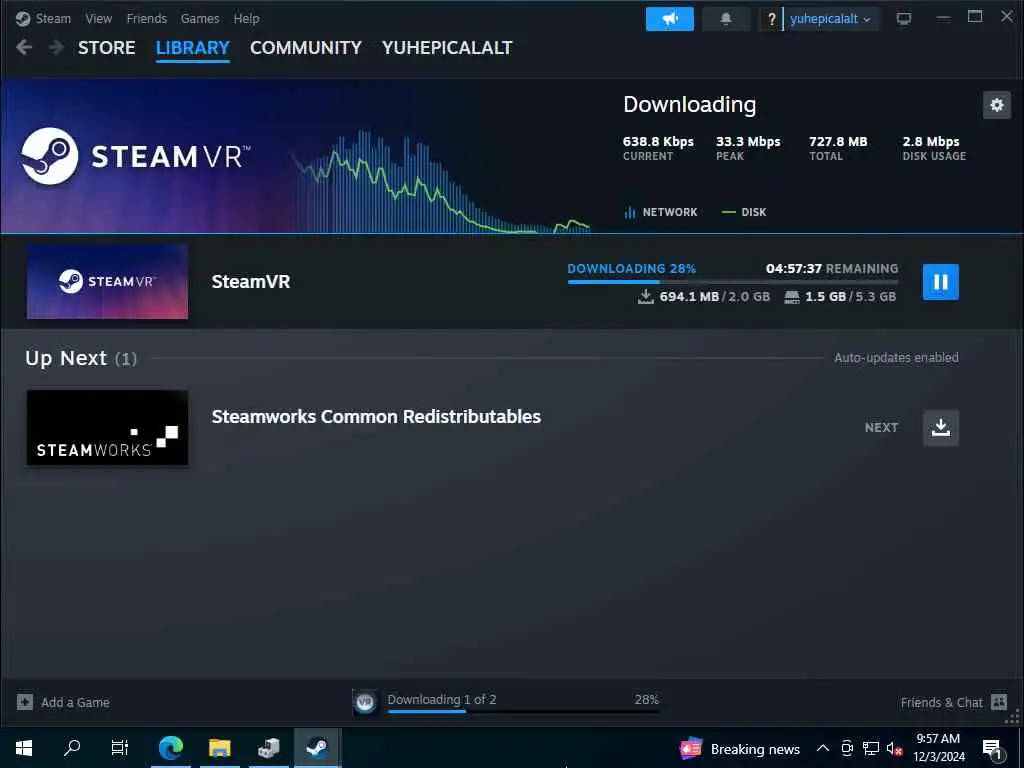Click Steamworks Common Redistributables title

[x=376, y=417]
